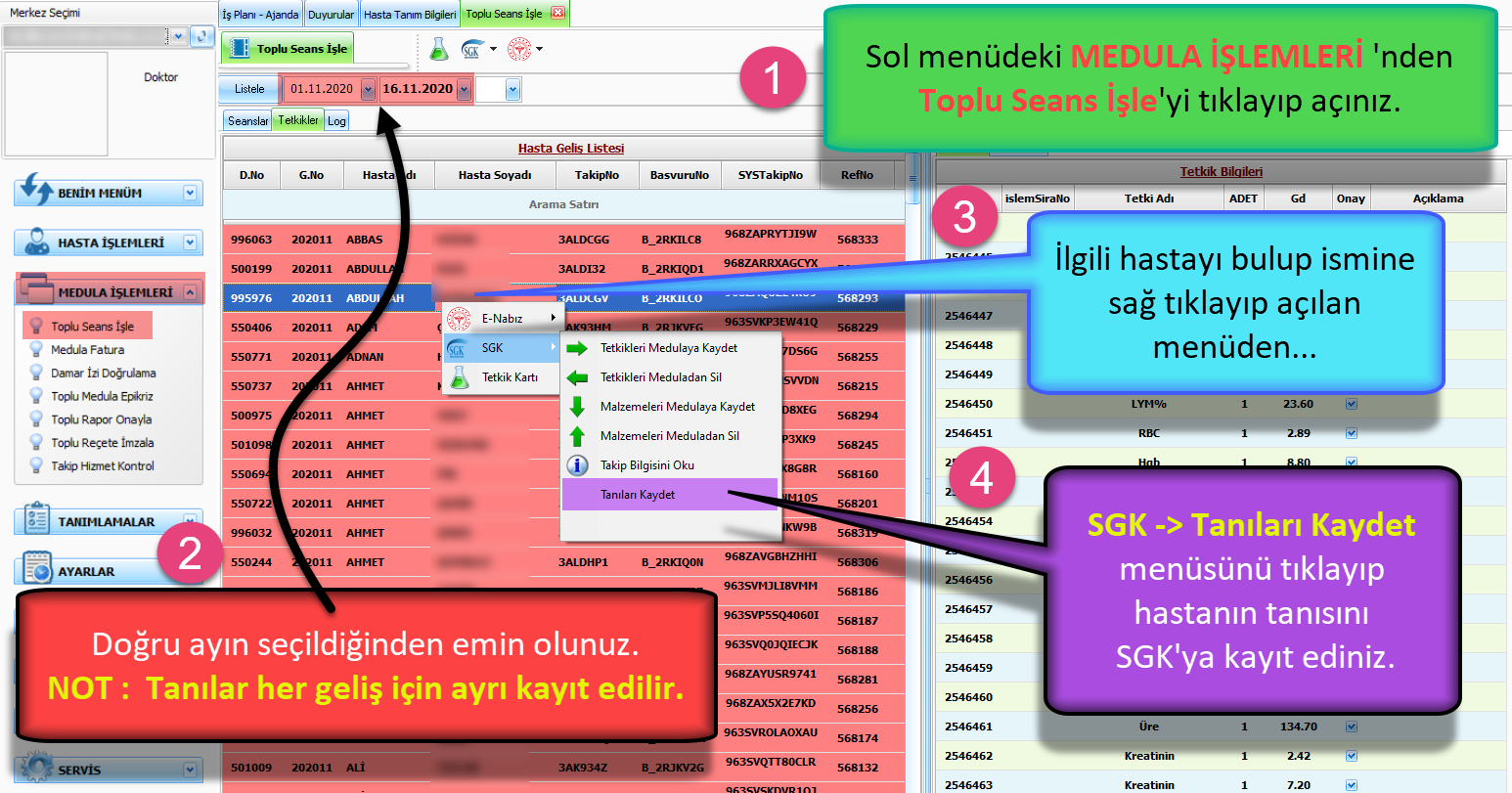Click the AYARLAR panel icon
The width and height of the screenshot is (1512, 793).
[x=36, y=568]
